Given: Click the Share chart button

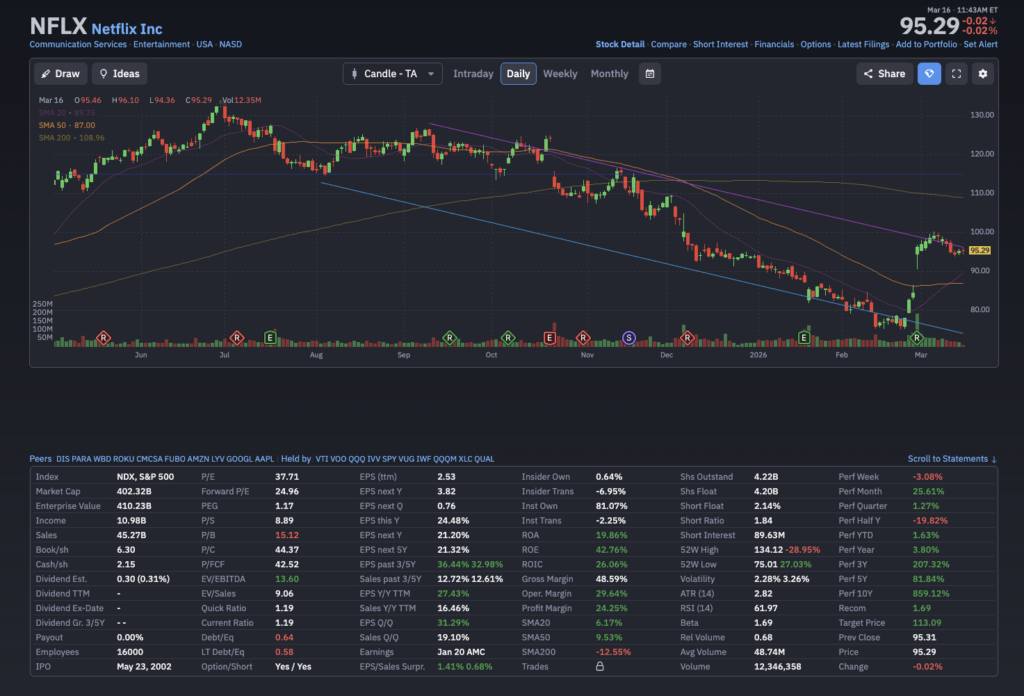Looking at the screenshot, I should point(883,74).
